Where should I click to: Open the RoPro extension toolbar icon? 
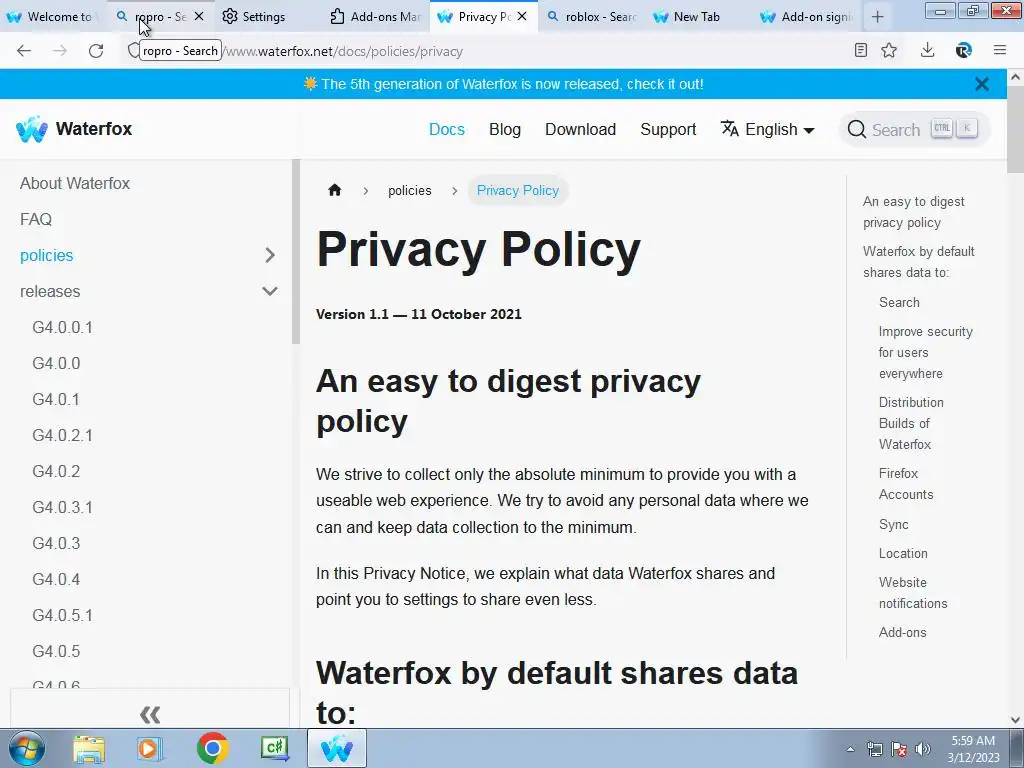tap(963, 50)
